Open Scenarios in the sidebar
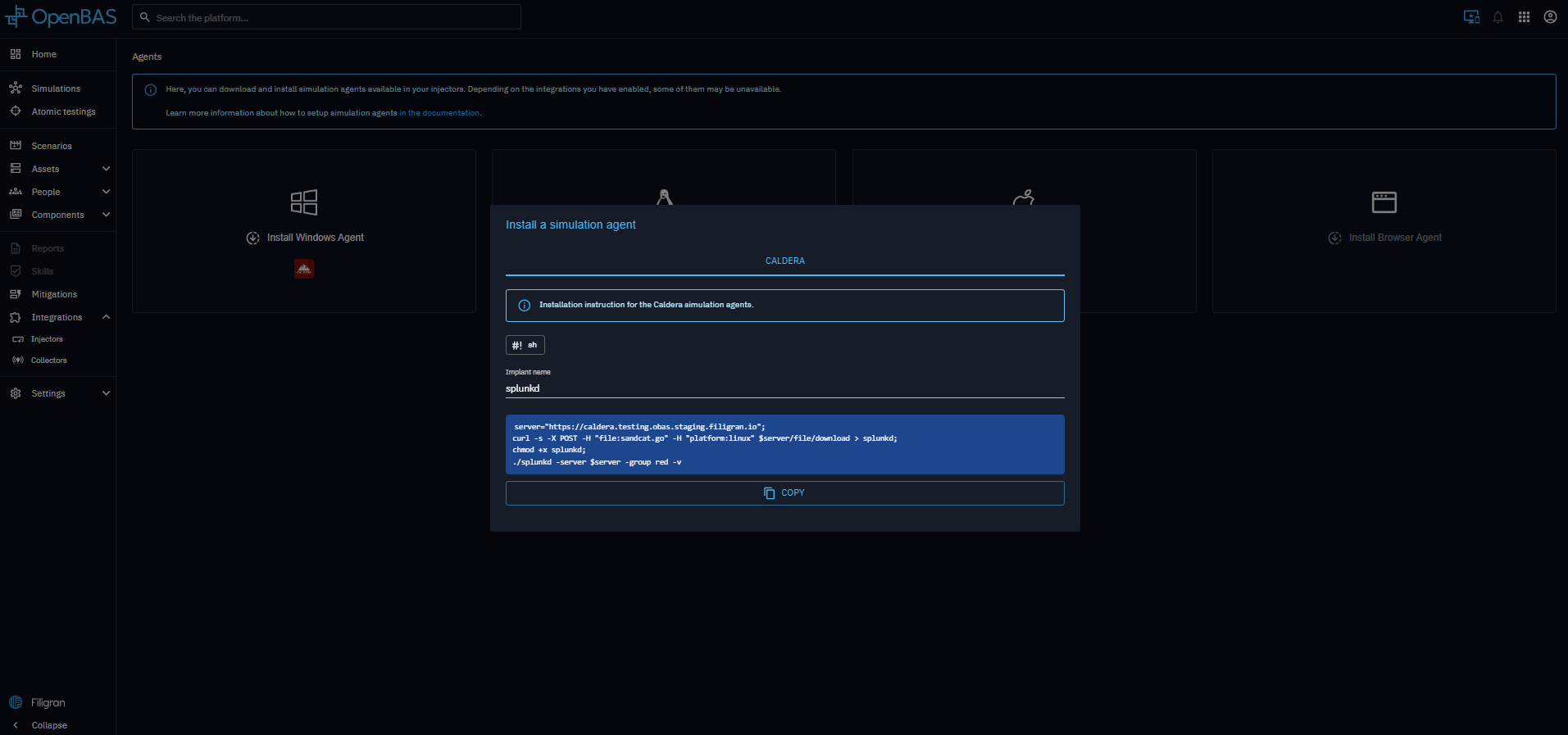 52,146
